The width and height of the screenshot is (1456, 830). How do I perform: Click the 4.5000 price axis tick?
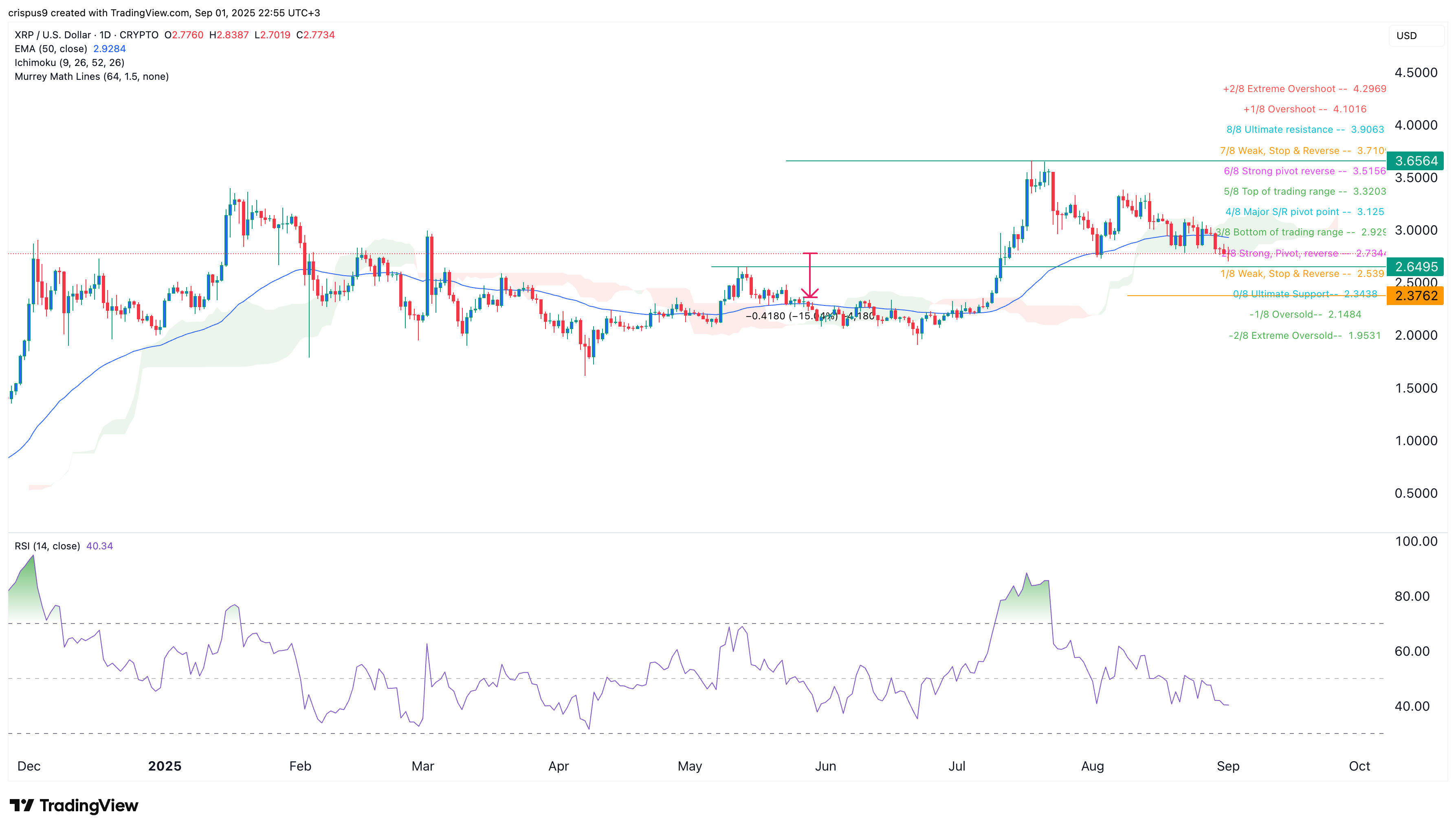pyautogui.click(x=1416, y=73)
